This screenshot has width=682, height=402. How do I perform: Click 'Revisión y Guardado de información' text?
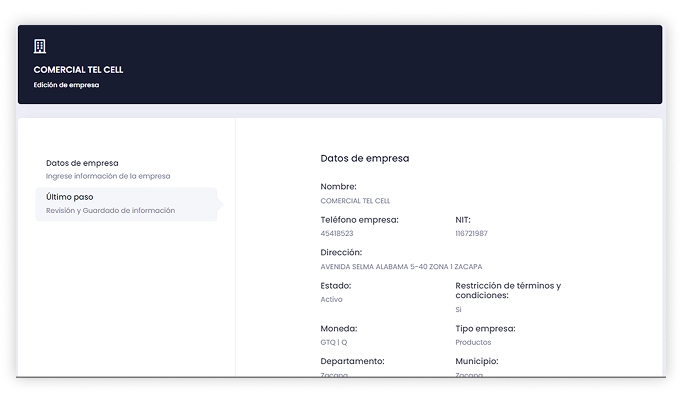pos(110,211)
